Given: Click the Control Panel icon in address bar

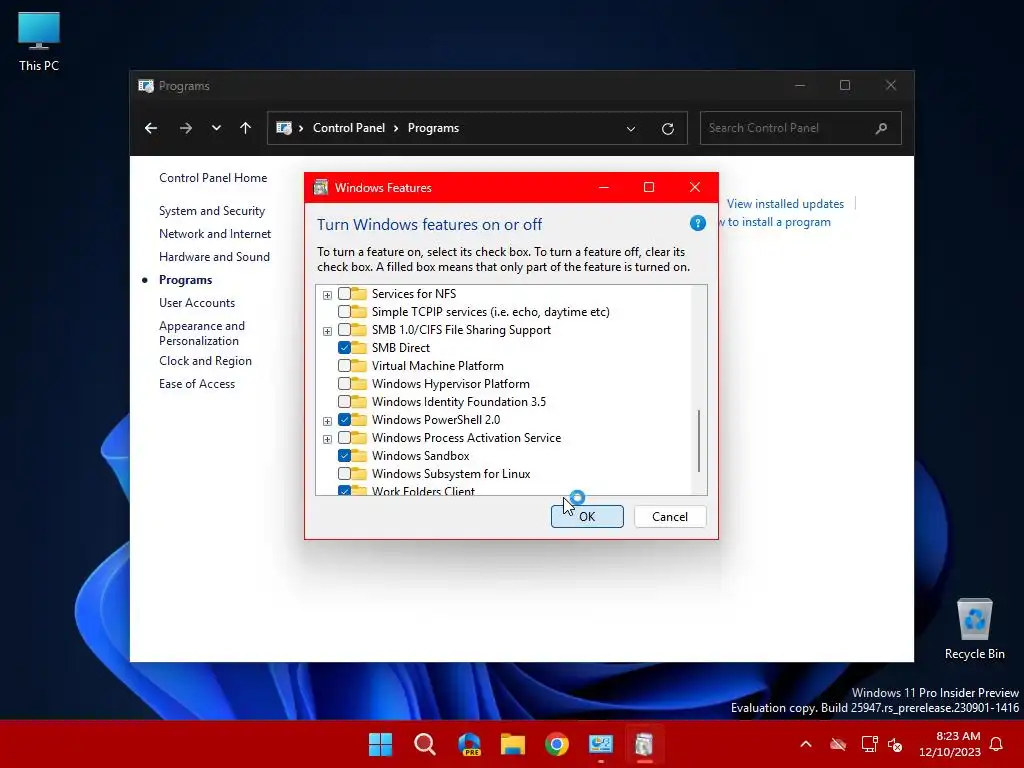Looking at the screenshot, I should [x=283, y=128].
